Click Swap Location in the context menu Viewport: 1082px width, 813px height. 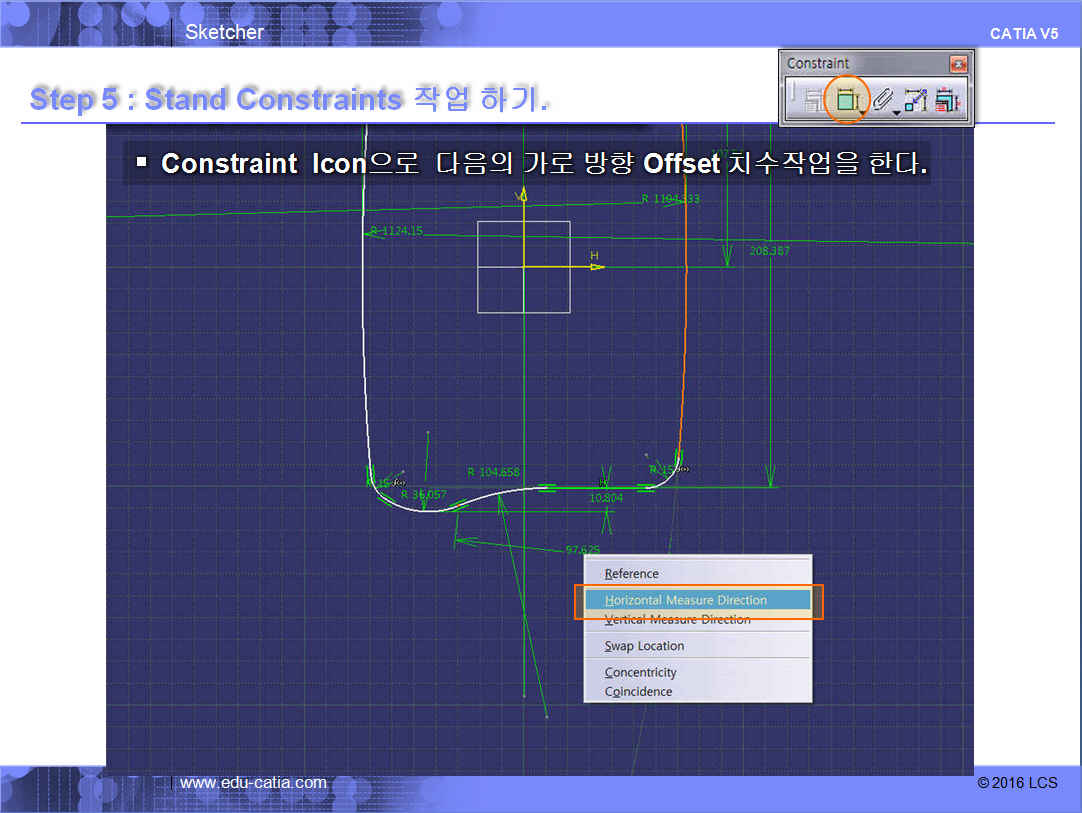644,646
